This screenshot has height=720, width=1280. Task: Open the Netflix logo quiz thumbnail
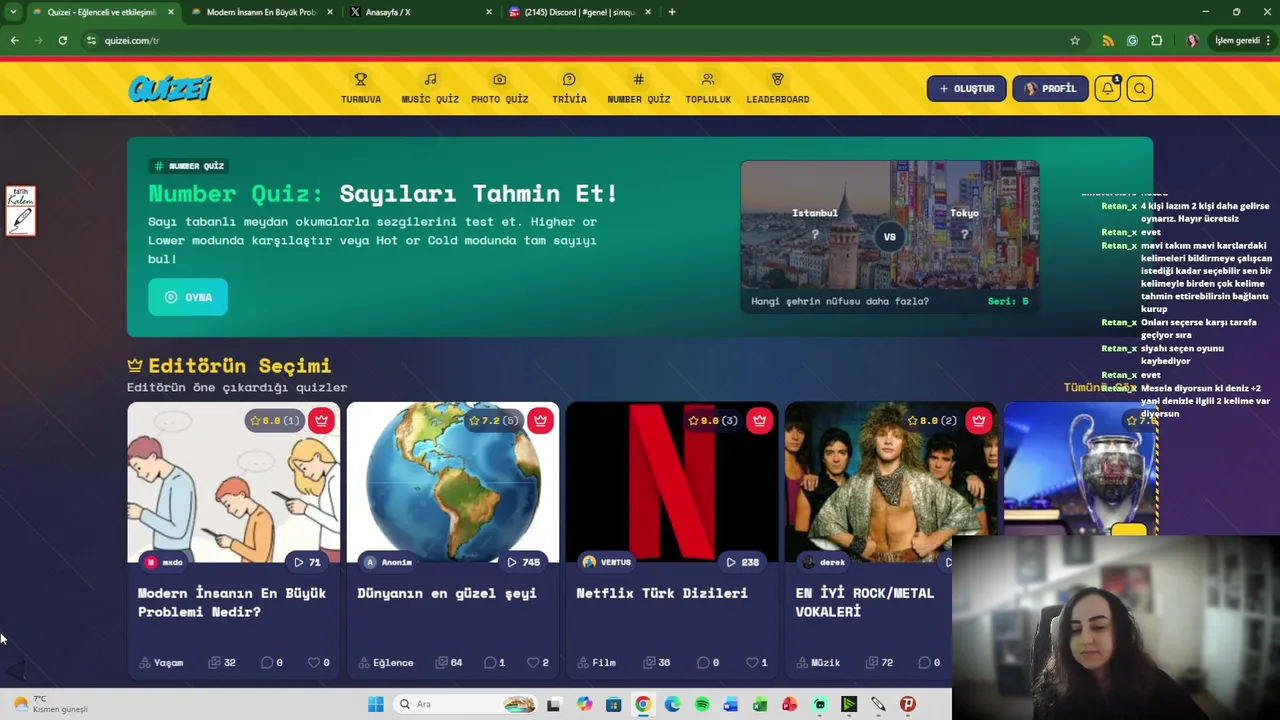pyautogui.click(x=671, y=482)
